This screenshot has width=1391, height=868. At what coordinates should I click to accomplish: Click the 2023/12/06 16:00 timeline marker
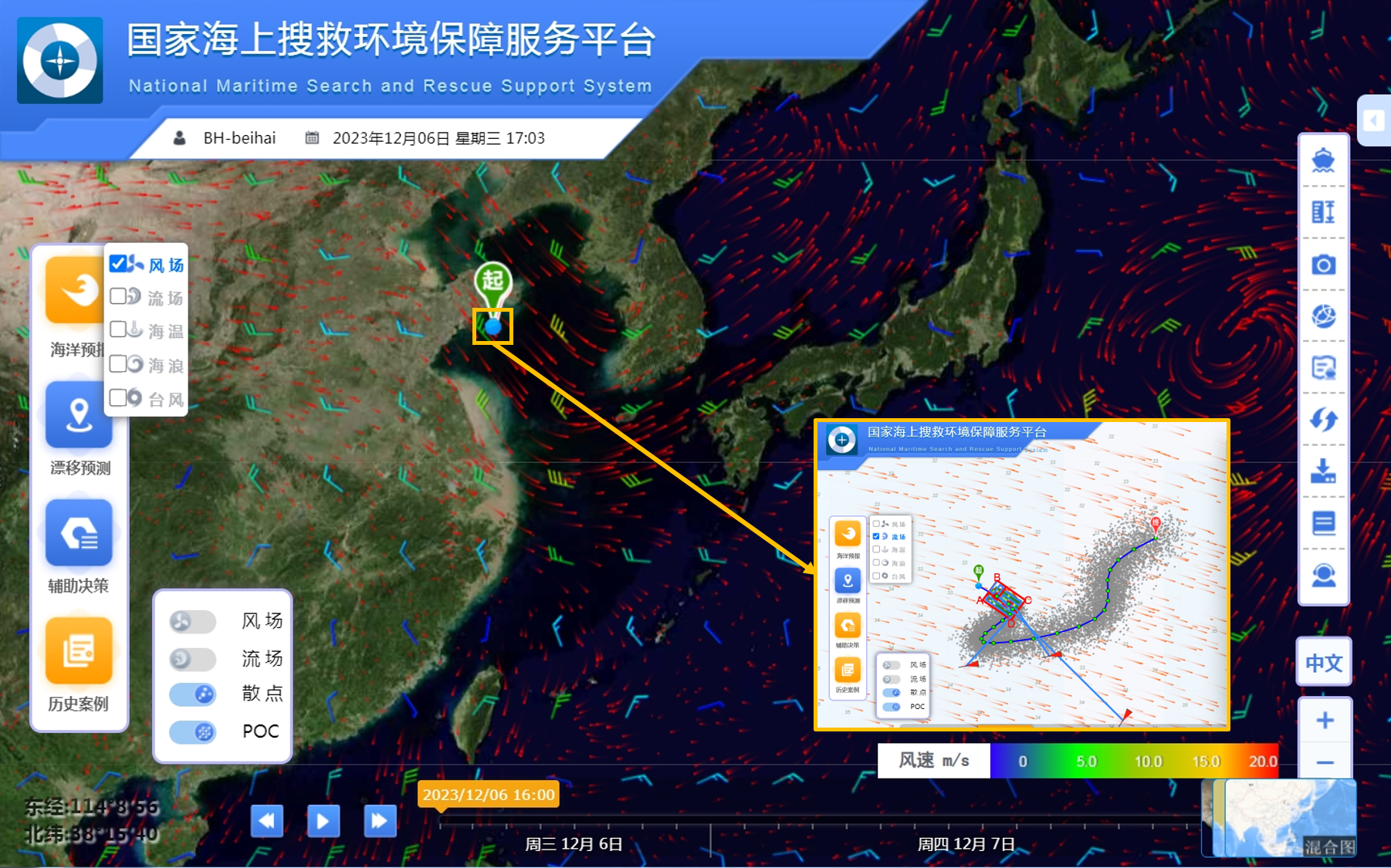pyautogui.click(x=488, y=795)
